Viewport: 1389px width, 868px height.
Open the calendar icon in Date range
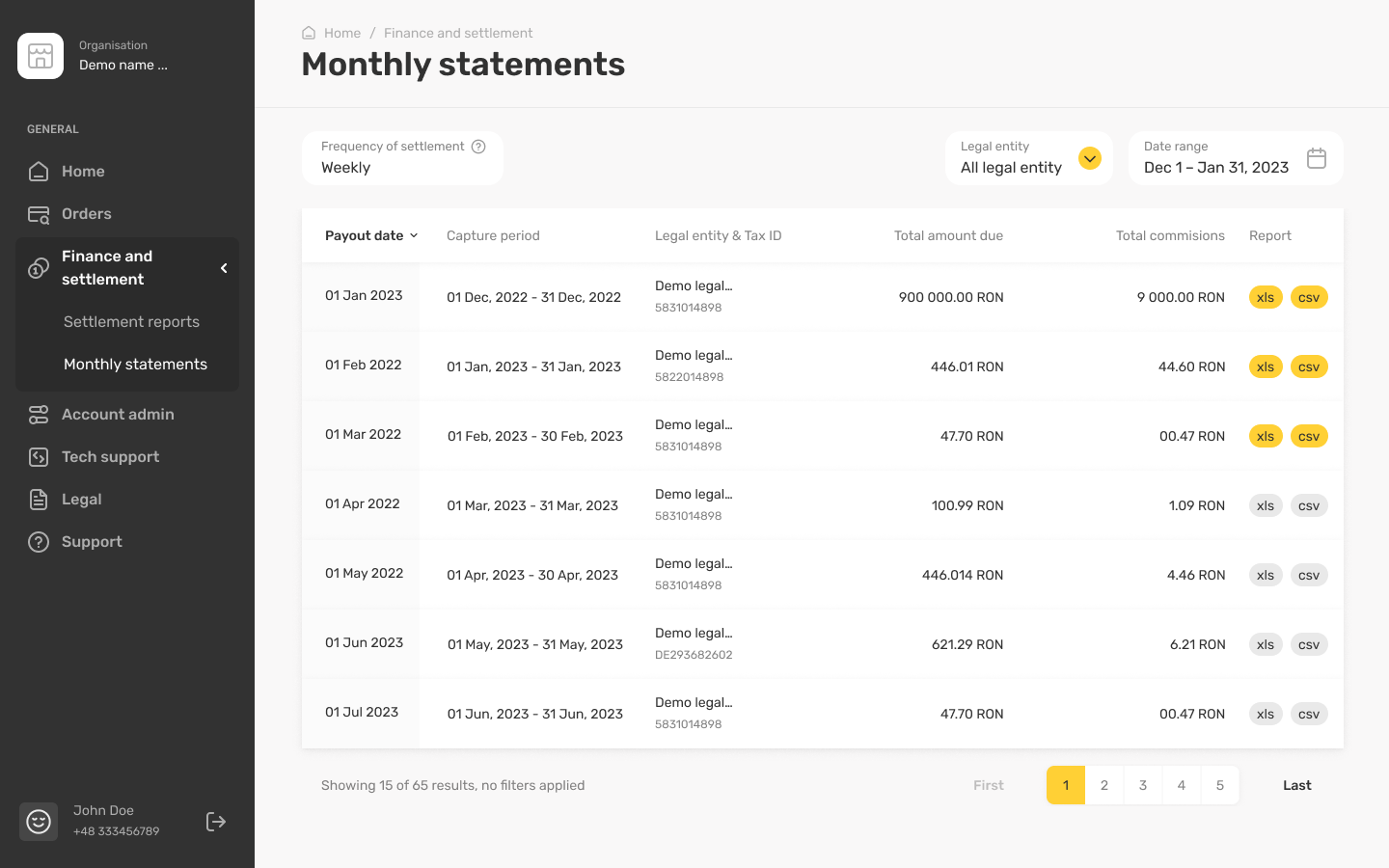(x=1317, y=158)
